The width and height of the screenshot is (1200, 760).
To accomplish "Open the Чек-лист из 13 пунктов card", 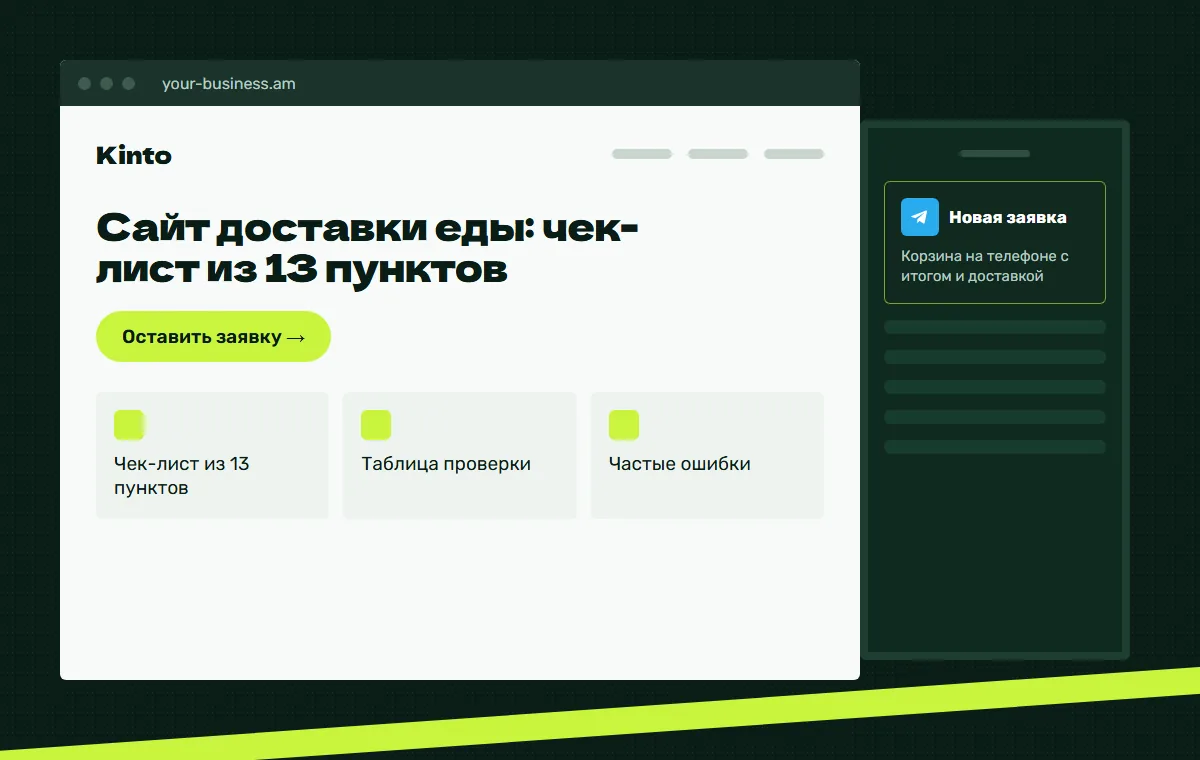I will (x=212, y=455).
